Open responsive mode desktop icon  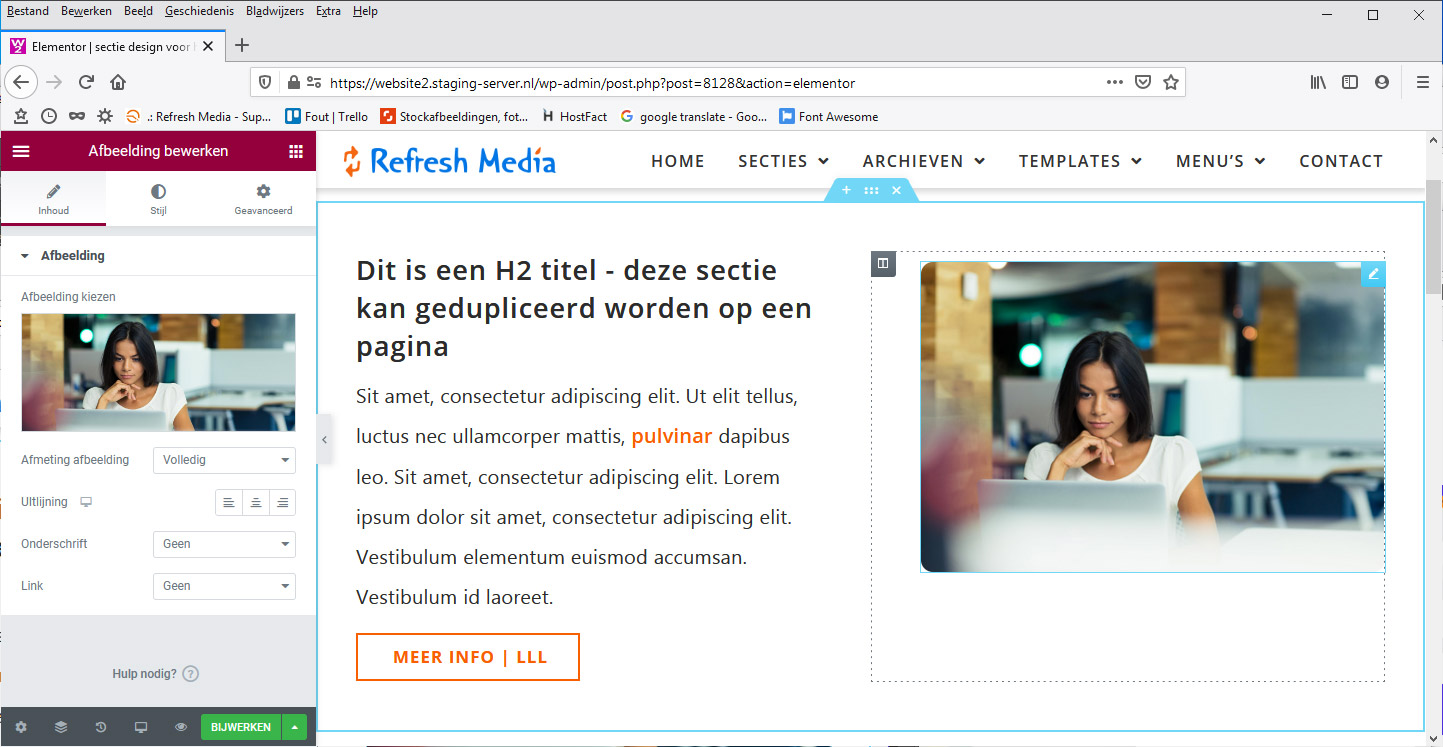click(x=141, y=727)
